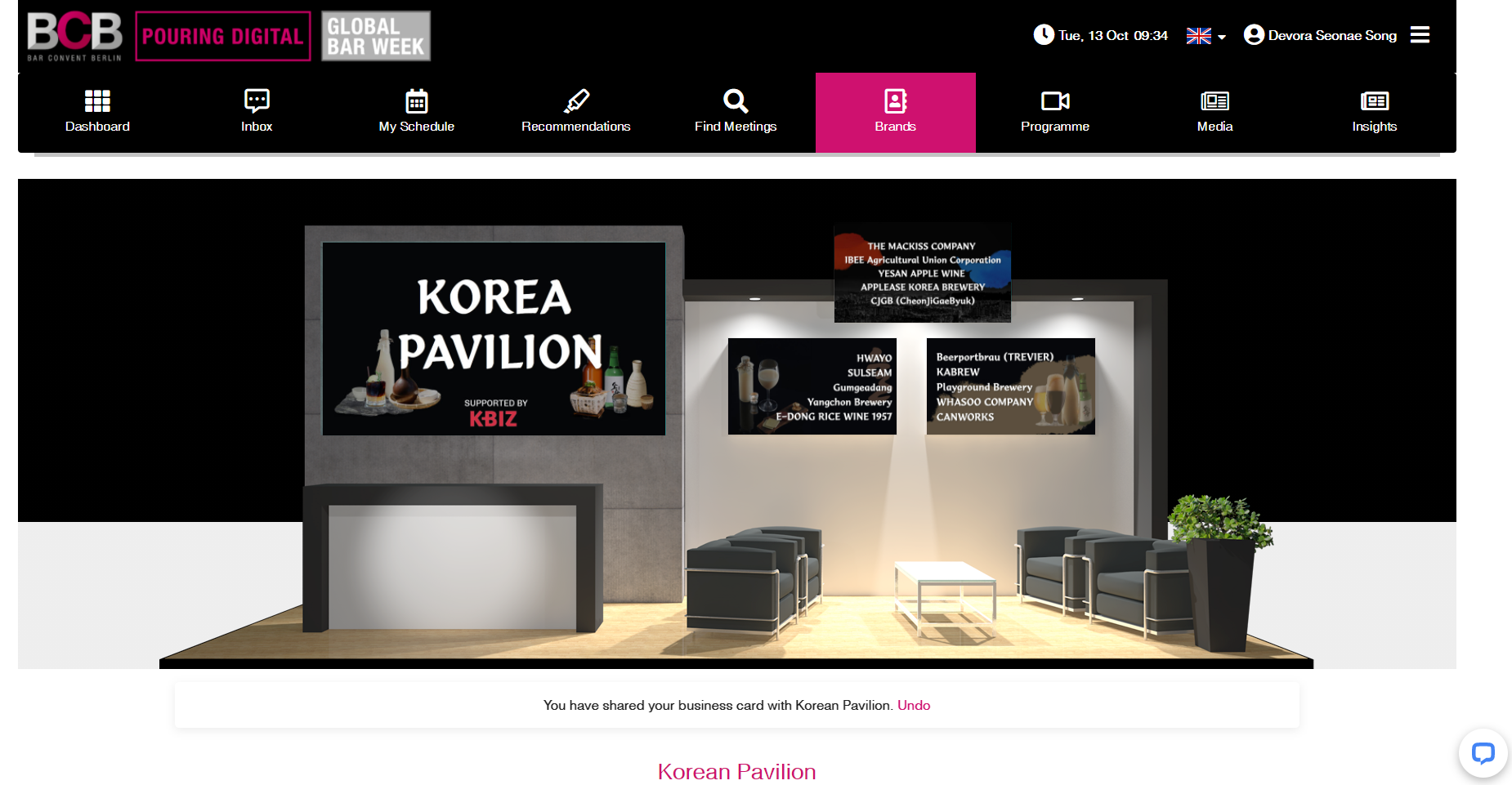Image resolution: width=1512 pixels, height=785 pixels.
Task: Select the Insights navigation label
Action: pyautogui.click(x=1375, y=127)
